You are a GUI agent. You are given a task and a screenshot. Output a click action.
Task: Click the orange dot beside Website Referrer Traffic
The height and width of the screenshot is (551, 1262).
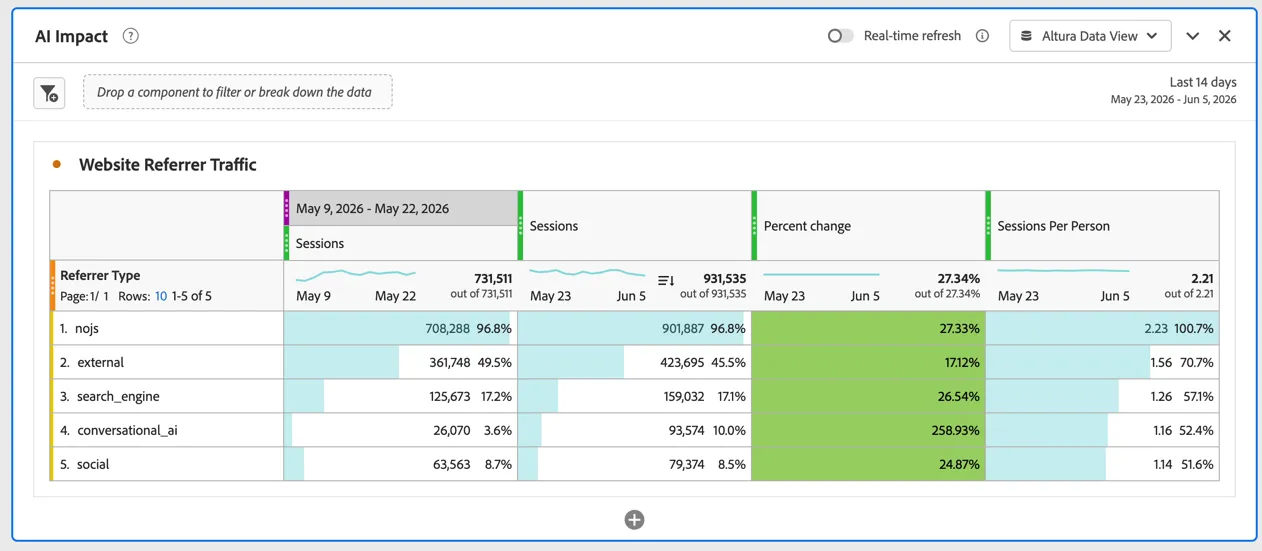point(57,164)
